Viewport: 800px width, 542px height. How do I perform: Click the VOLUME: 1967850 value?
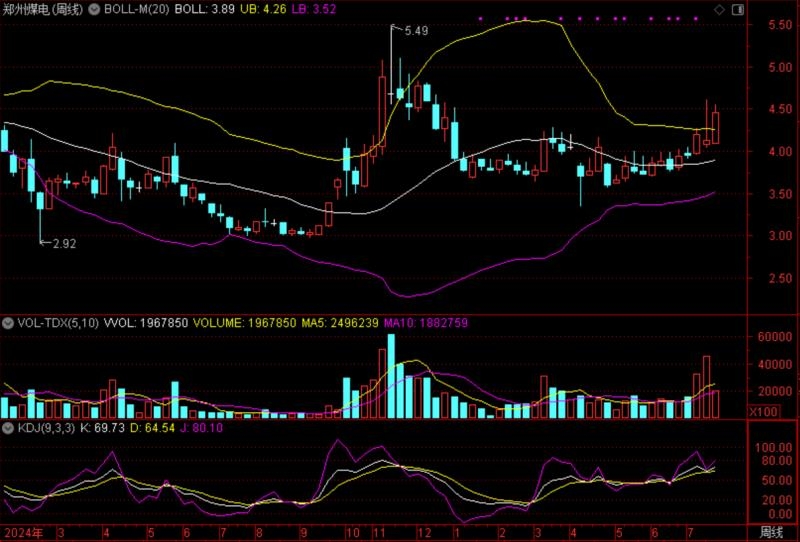(244, 323)
